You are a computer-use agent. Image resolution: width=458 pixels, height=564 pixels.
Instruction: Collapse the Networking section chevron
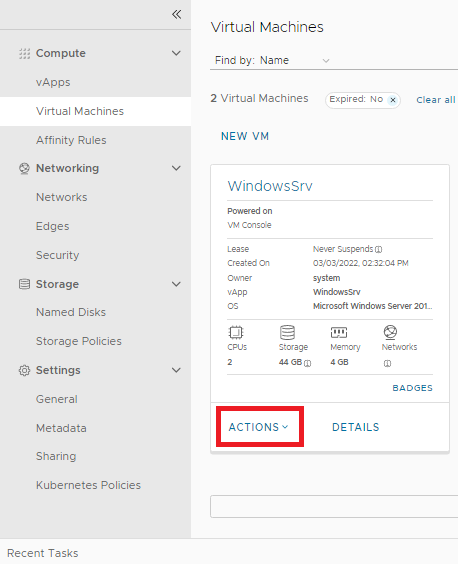(x=176, y=168)
